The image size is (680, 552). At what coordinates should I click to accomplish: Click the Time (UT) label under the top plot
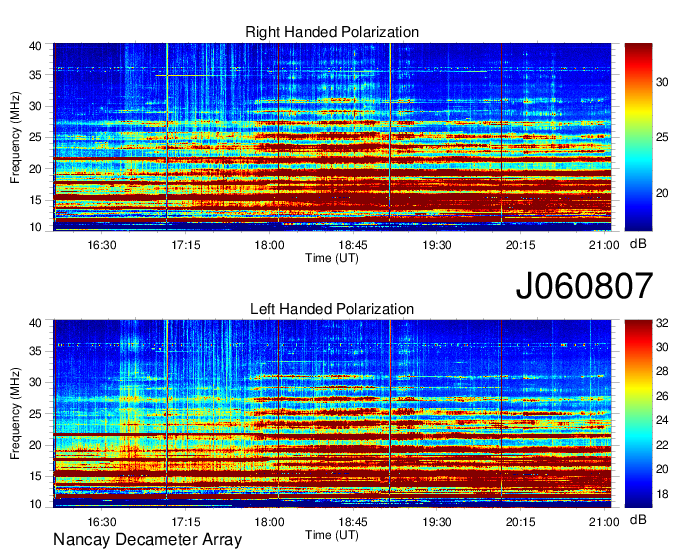point(332,258)
